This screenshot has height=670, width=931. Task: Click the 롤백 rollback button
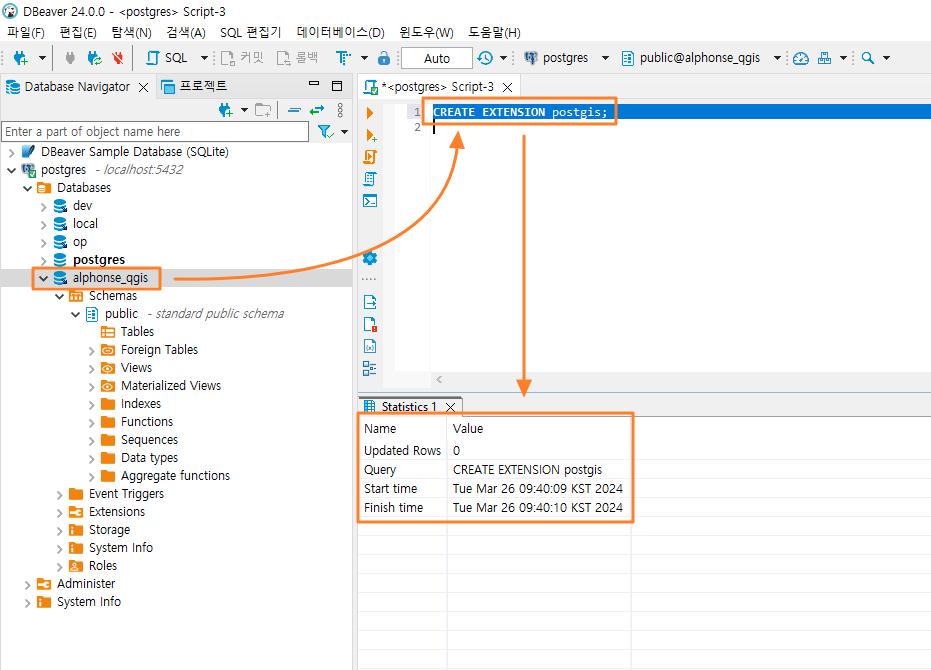coord(298,58)
